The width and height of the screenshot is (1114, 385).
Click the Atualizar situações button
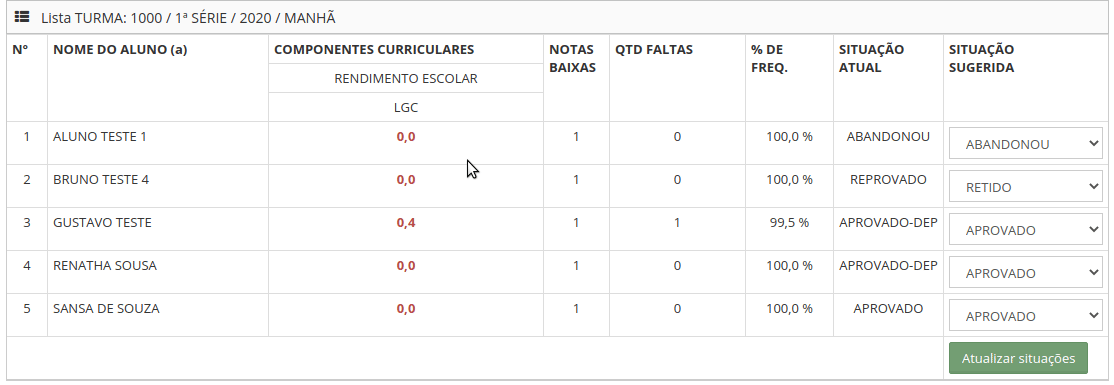pos(1018,359)
